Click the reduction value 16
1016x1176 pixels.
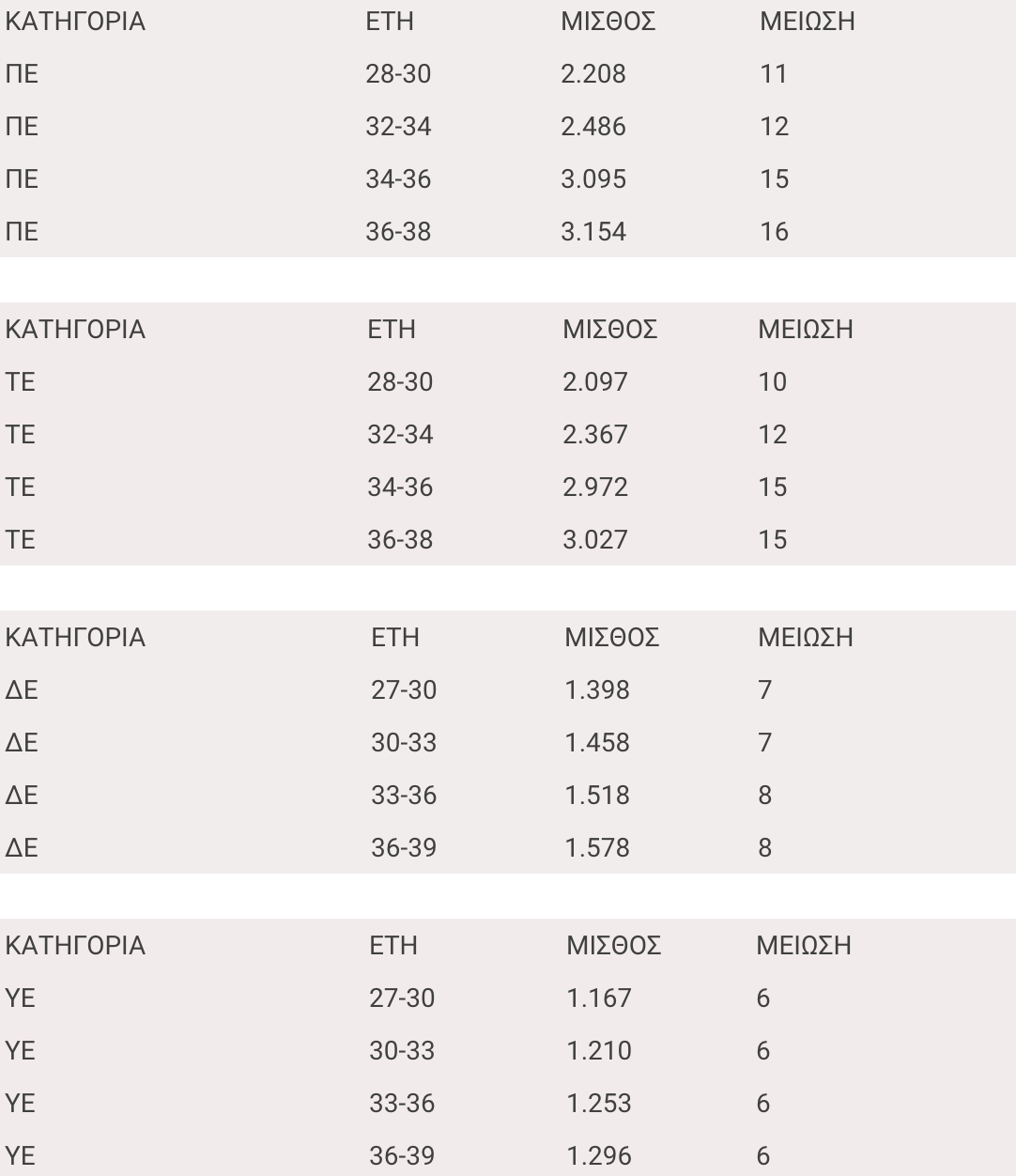774,232
